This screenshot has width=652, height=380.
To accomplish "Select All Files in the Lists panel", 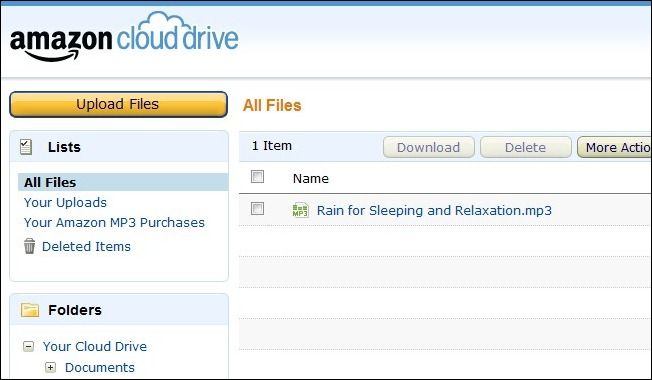I will pos(123,182).
